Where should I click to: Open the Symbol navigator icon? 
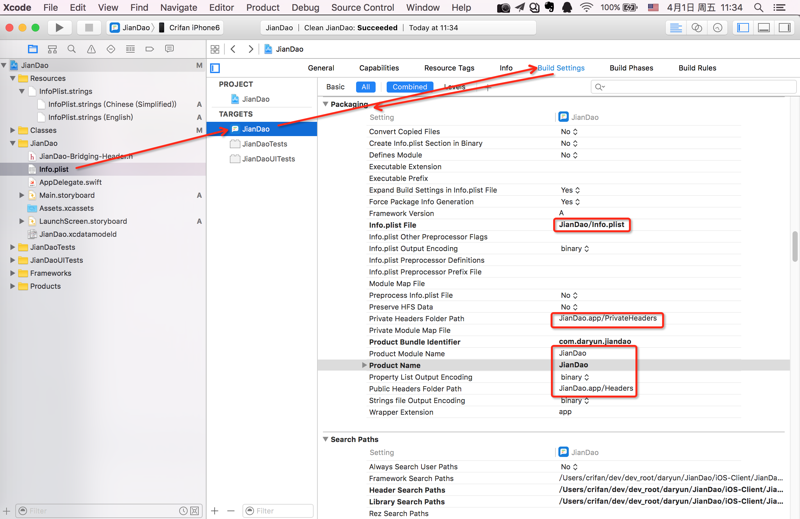coord(52,49)
